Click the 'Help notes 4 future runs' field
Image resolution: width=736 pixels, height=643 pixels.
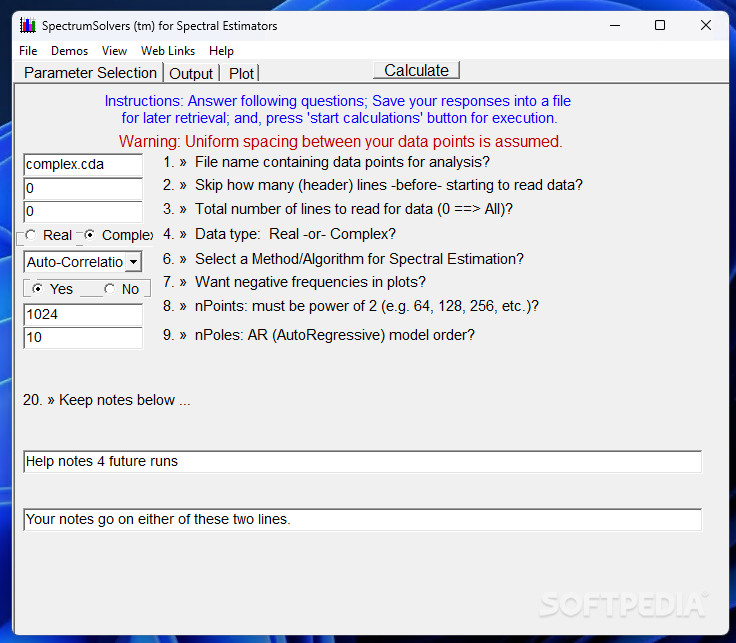click(362, 461)
